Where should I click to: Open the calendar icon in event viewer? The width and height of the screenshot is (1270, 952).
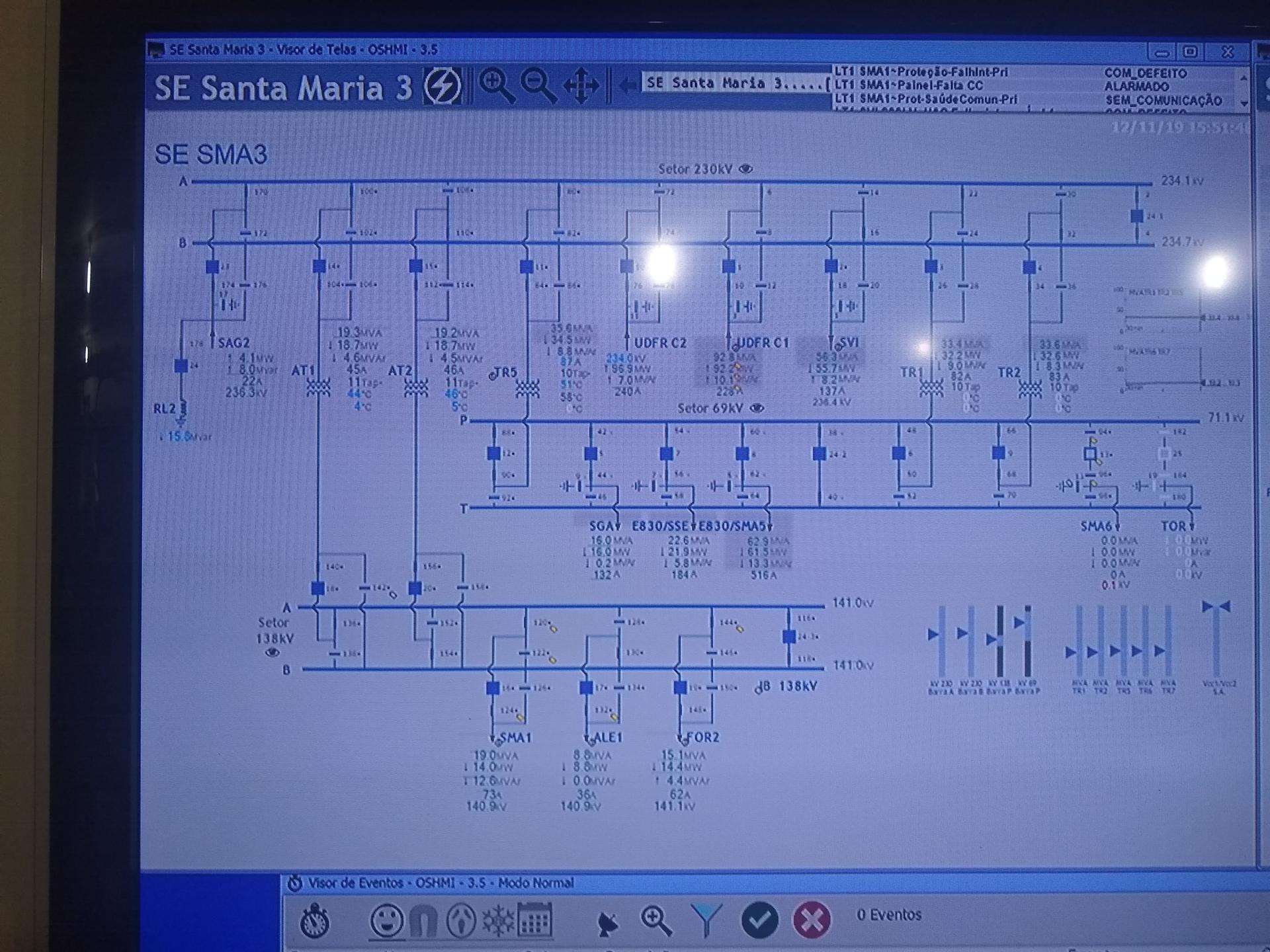tap(534, 920)
